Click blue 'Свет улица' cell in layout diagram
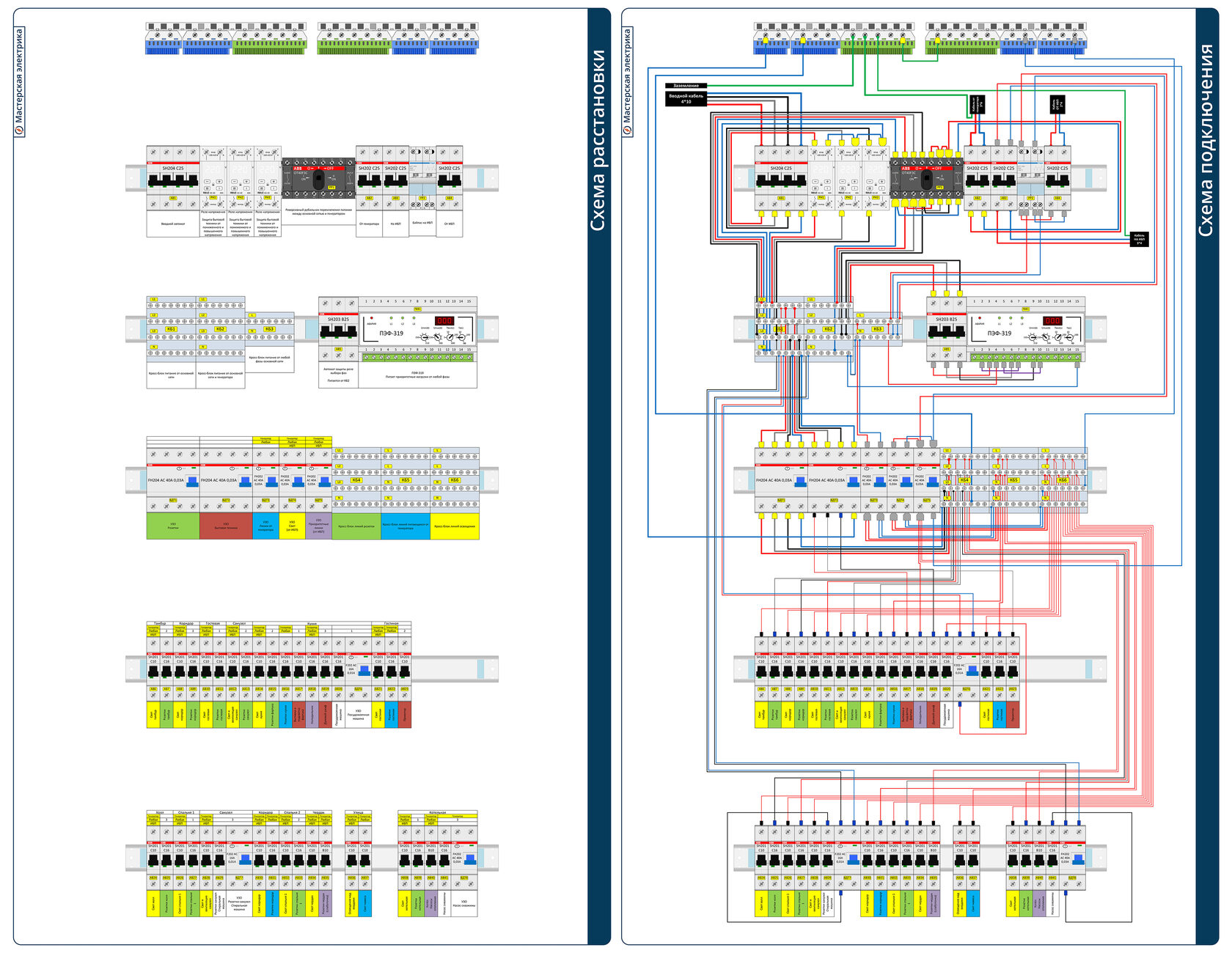Screen dimensions: 1232x953 [365, 904]
